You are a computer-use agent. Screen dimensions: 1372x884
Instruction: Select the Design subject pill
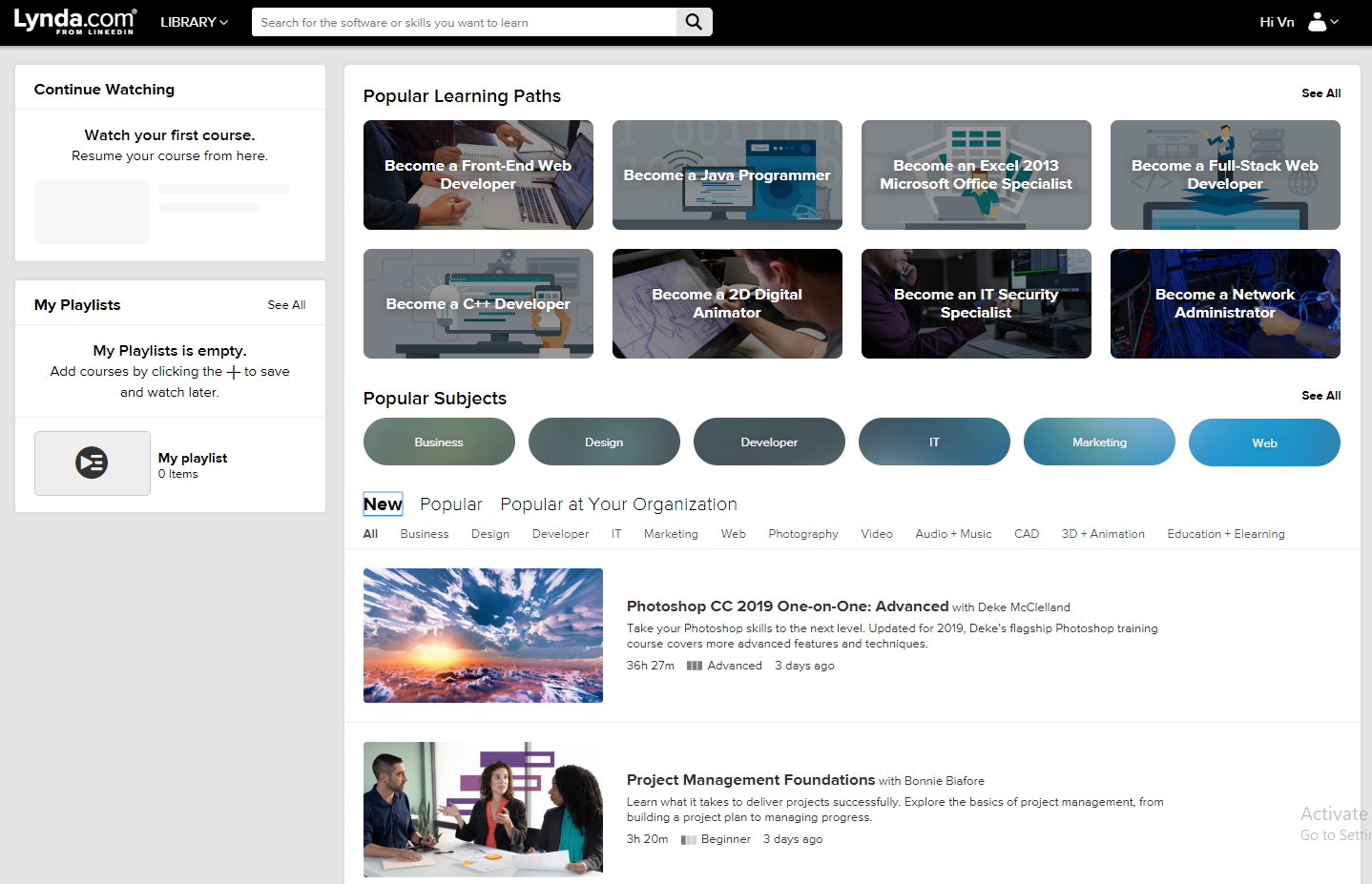(x=604, y=442)
